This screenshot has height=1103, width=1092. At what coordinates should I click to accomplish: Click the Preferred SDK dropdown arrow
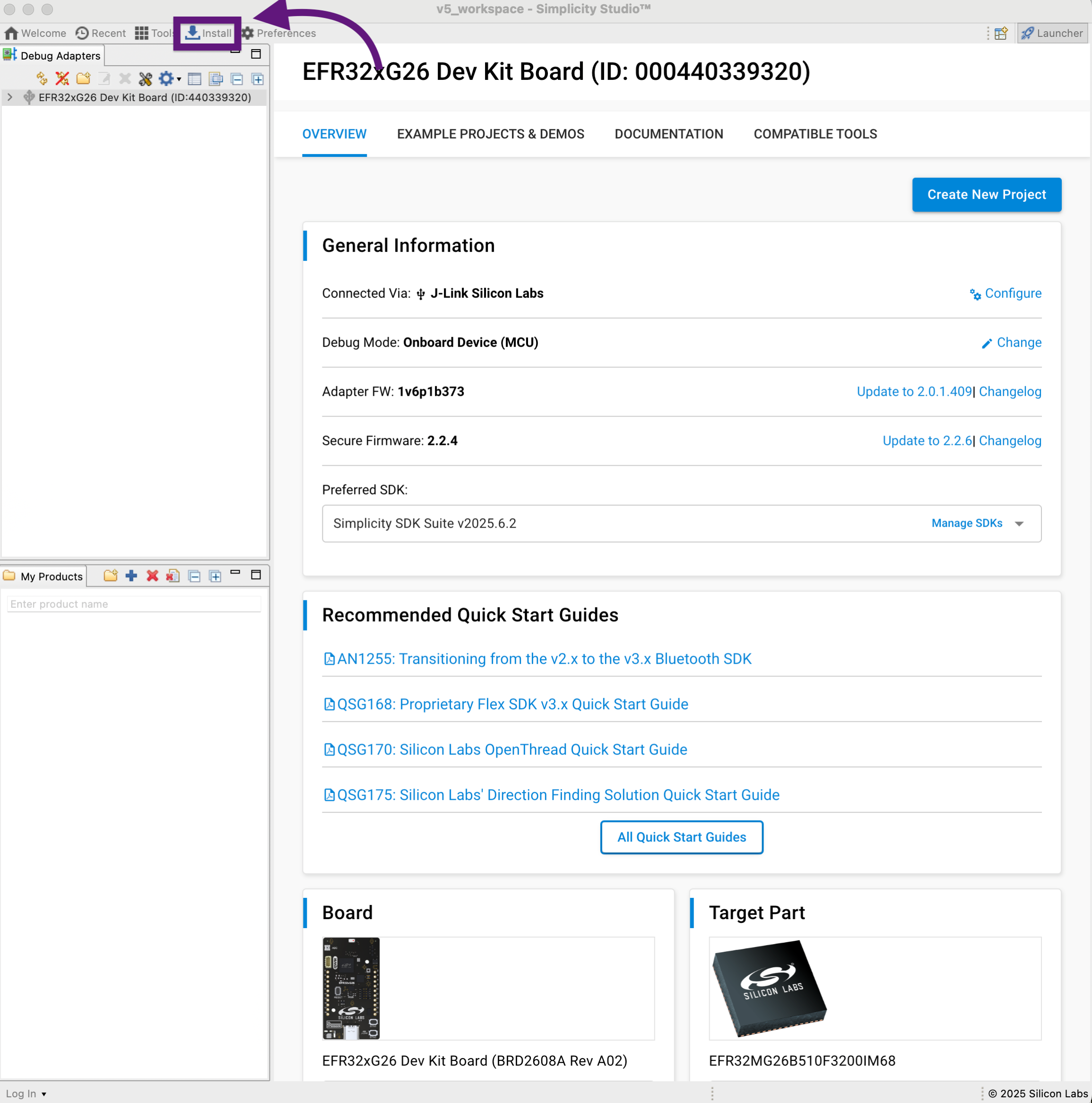[x=1019, y=523]
